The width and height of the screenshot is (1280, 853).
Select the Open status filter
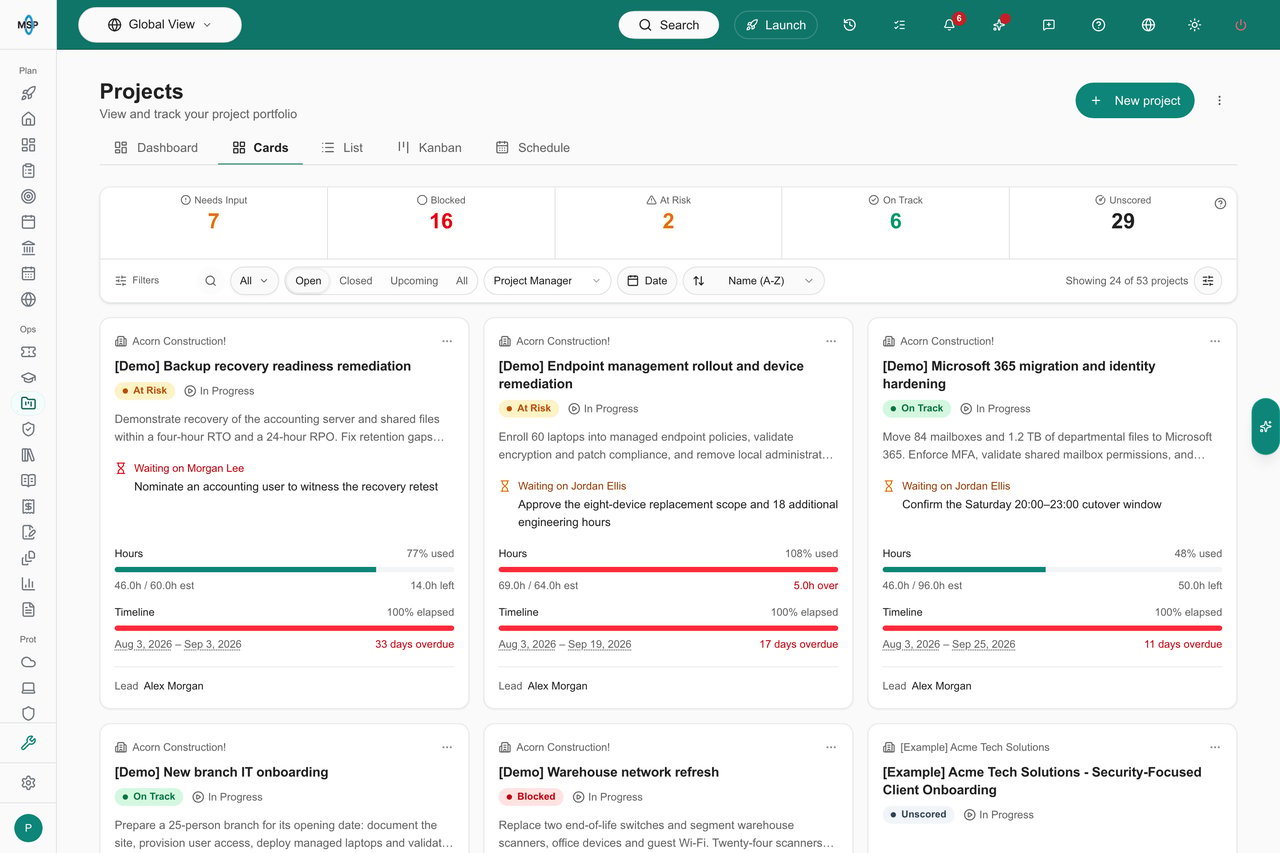tap(308, 281)
